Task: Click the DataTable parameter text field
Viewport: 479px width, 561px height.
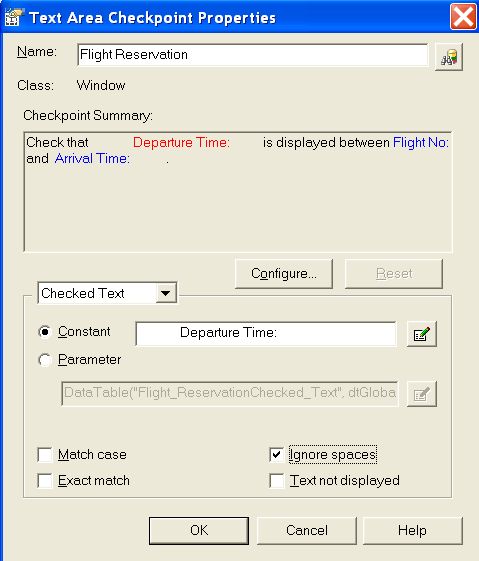Action: pos(230,394)
